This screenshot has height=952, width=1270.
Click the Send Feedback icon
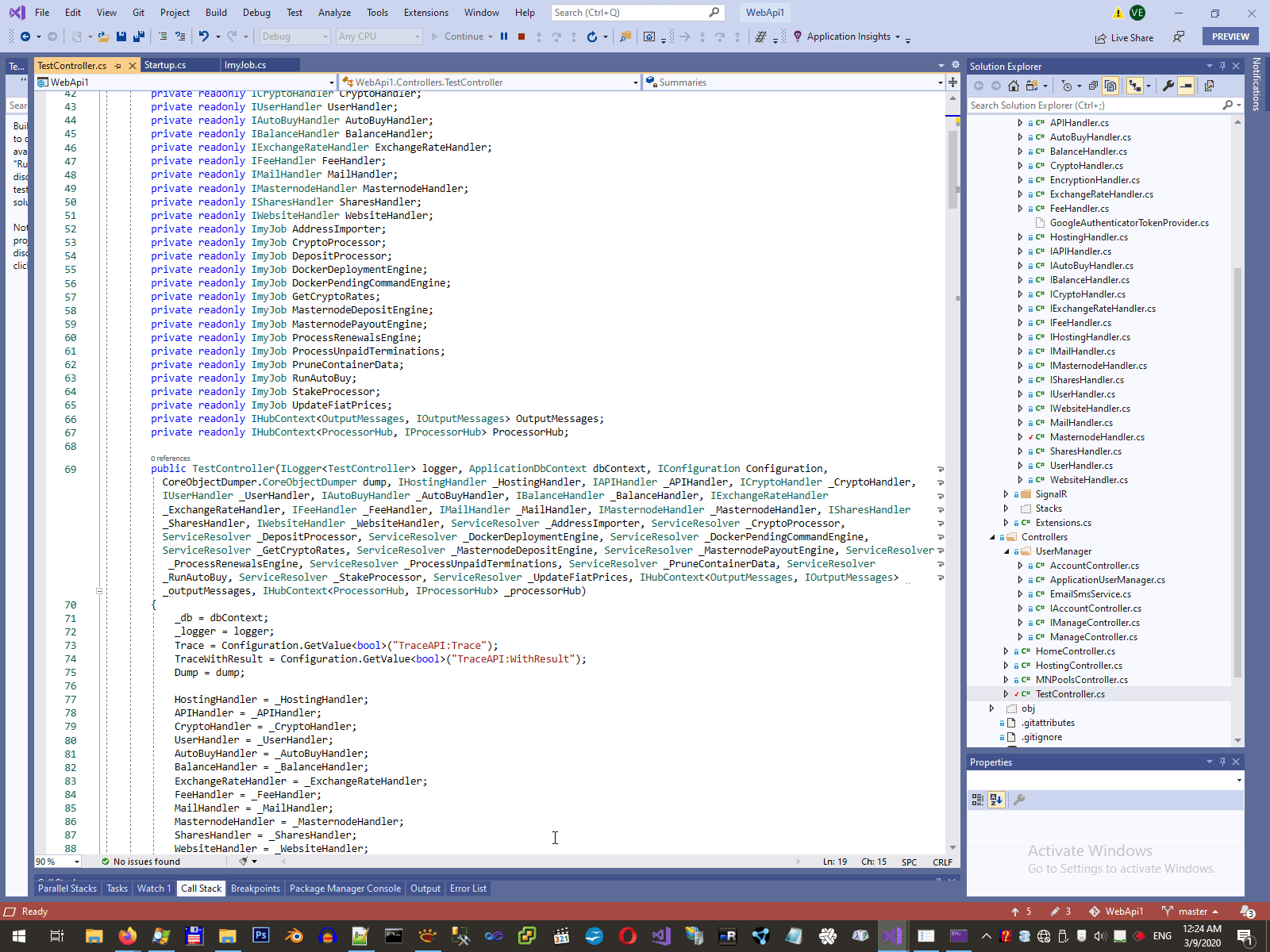pos(1179,36)
